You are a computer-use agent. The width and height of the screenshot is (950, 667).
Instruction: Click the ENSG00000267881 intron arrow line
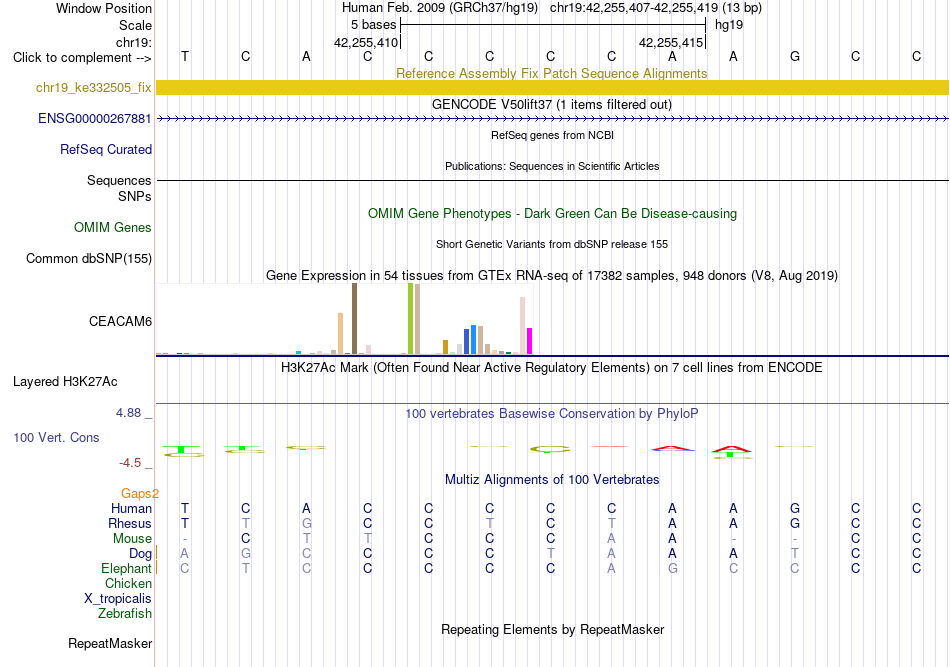pyautogui.click(x=553, y=119)
